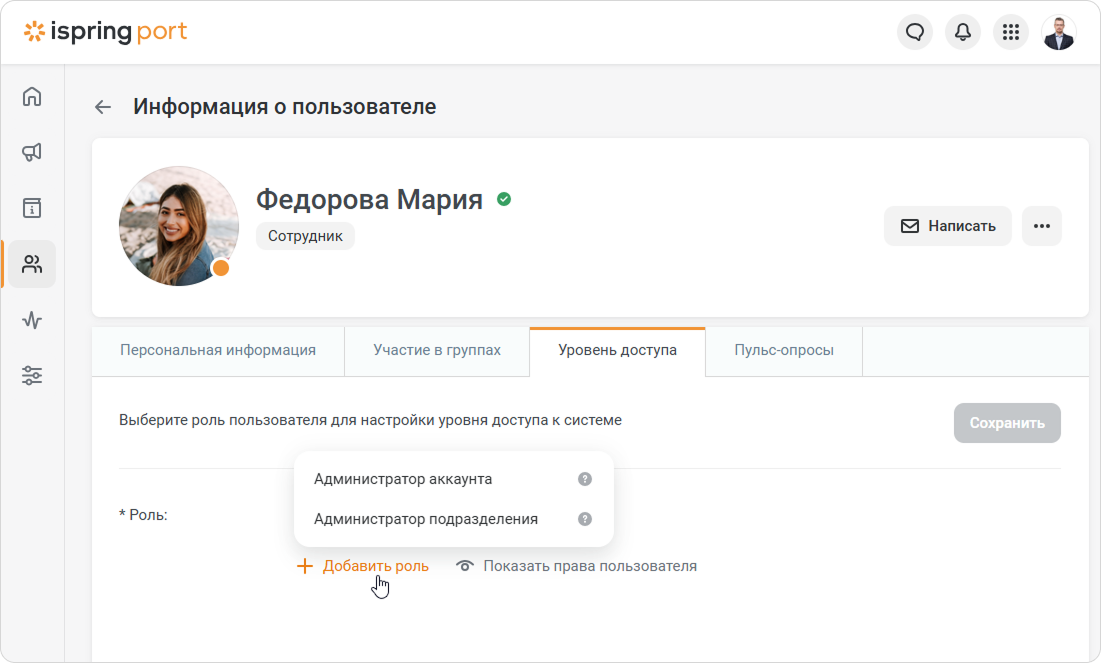Click the Сотрудник role badge
The image size is (1101, 663).
tap(305, 236)
